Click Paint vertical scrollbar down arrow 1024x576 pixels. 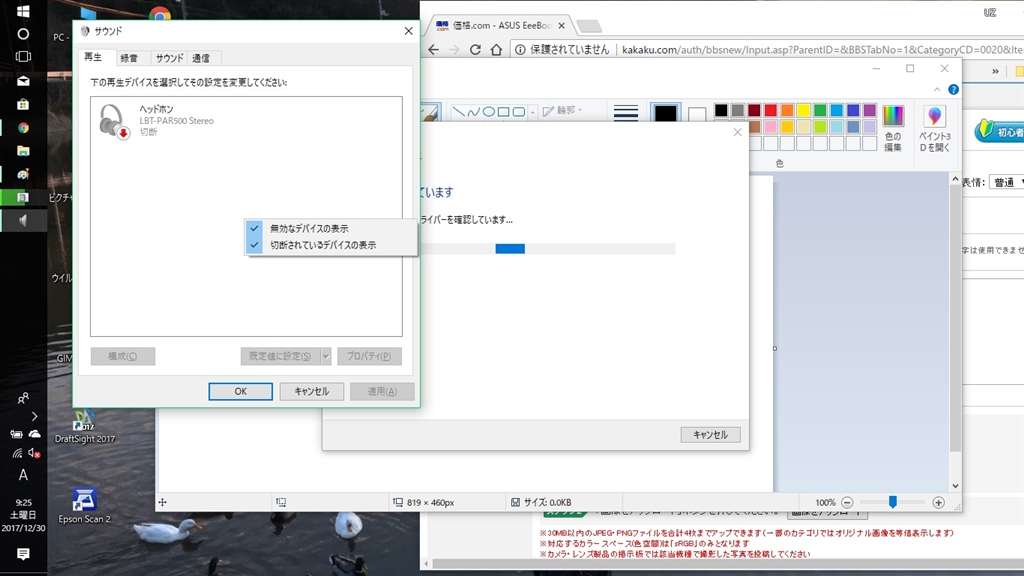coord(955,486)
